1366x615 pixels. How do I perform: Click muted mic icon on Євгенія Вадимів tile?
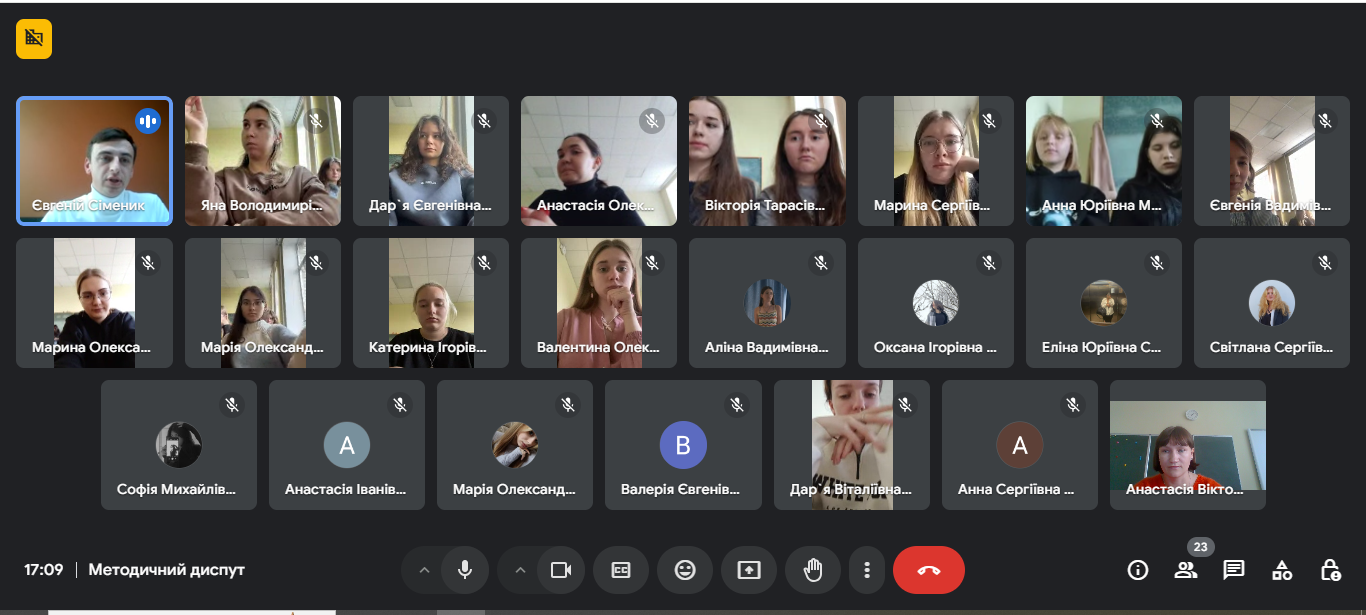coord(1325,121)
